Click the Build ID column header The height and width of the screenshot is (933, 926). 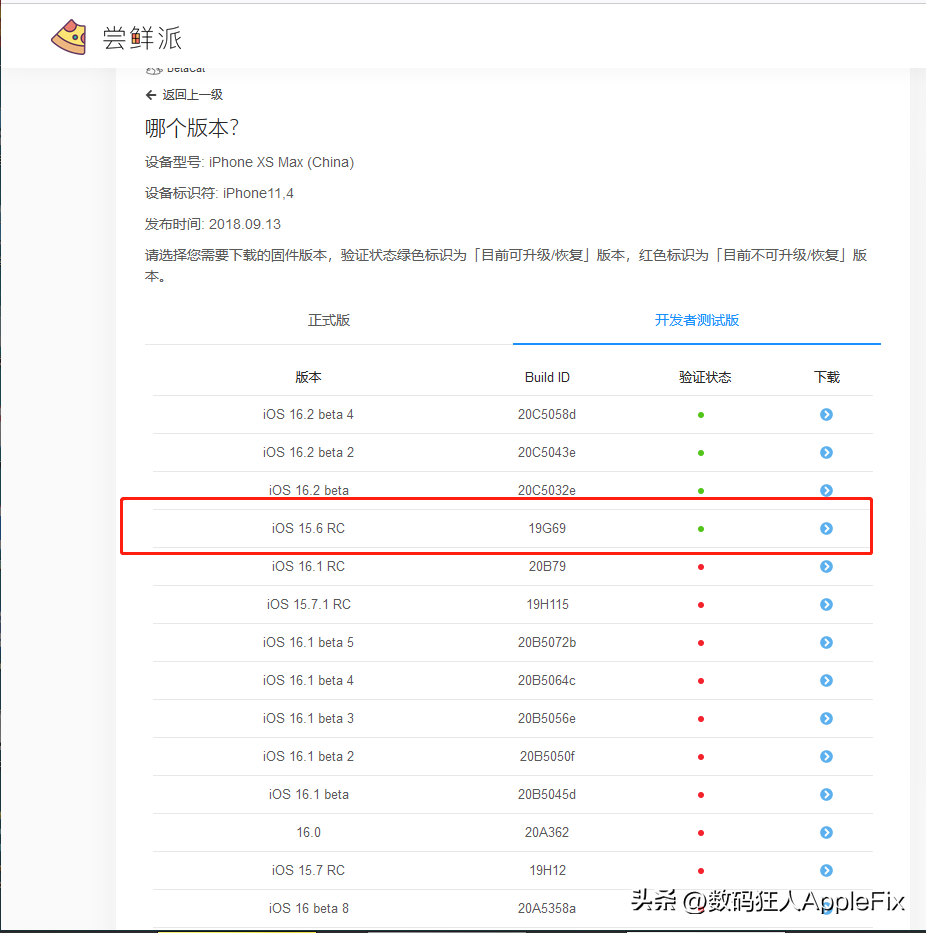coord(547,377)
